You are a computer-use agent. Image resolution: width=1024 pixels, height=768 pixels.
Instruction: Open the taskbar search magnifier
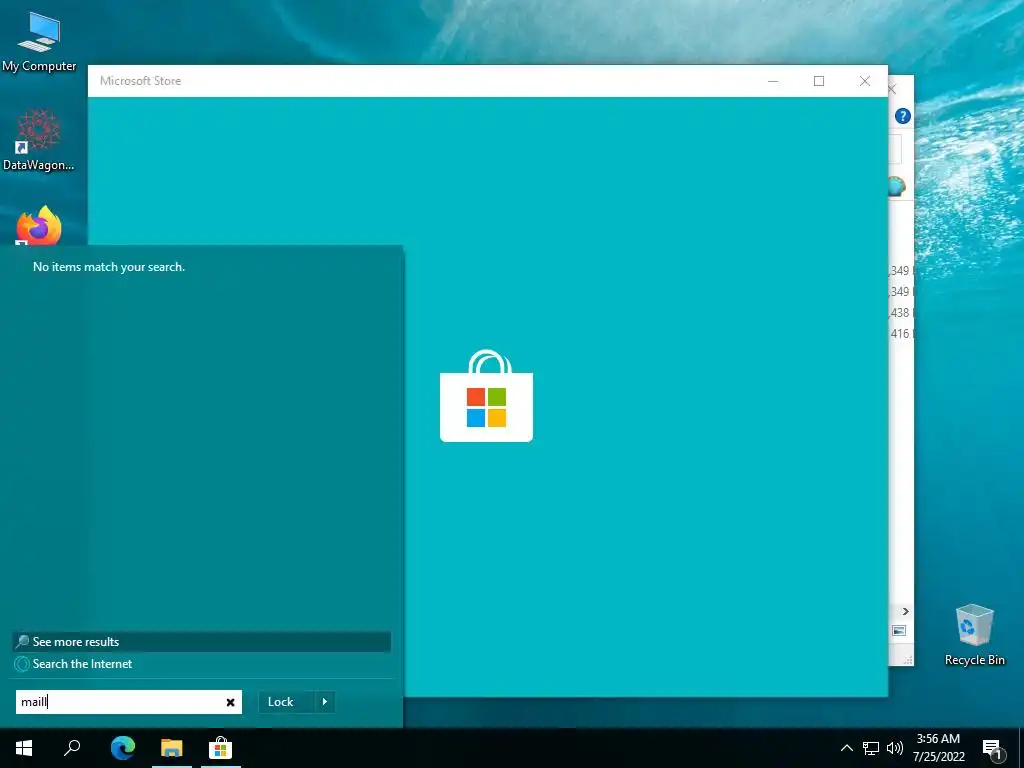click(x=72, y=748)
